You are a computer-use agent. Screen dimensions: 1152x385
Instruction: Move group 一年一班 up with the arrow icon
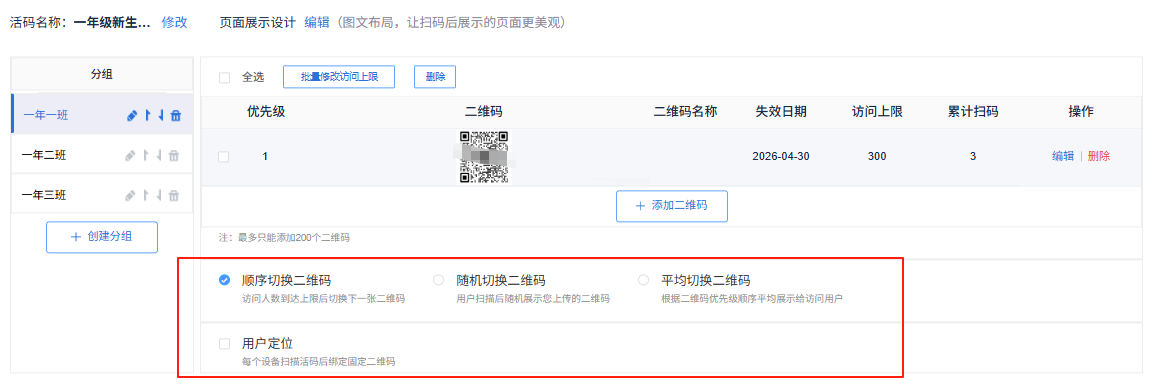pos(147,115)
